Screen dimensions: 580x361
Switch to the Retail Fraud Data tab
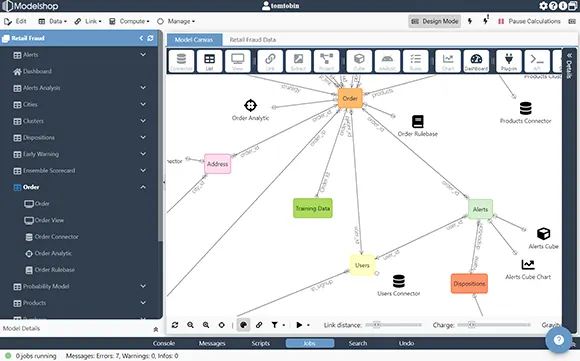pos(253,40)
